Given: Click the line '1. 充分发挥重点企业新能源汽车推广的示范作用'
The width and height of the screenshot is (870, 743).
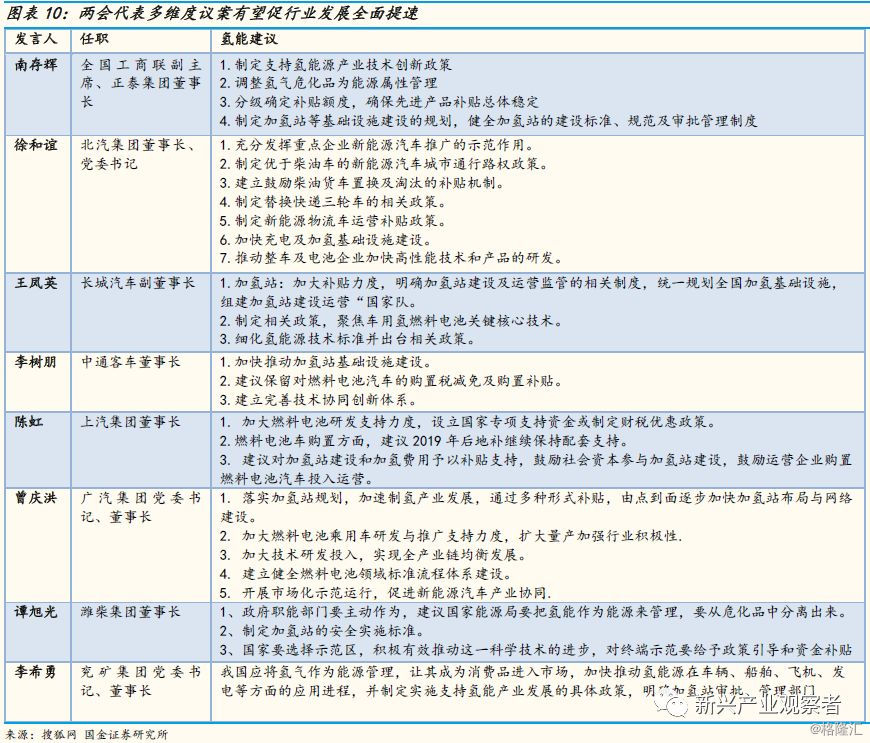Looking at the screenshot, I should 377,145.
